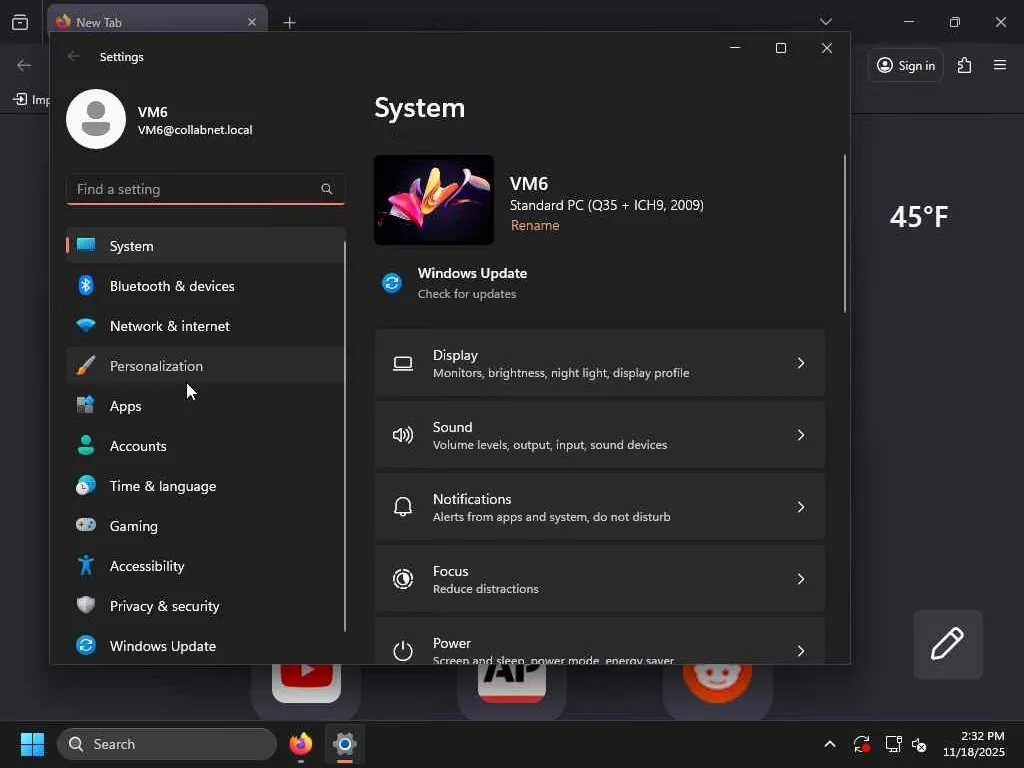The image size is (1024, 768).
Task: Click the taskbar clock showing 2:32 PM
Action: click(x=974, y=744)
